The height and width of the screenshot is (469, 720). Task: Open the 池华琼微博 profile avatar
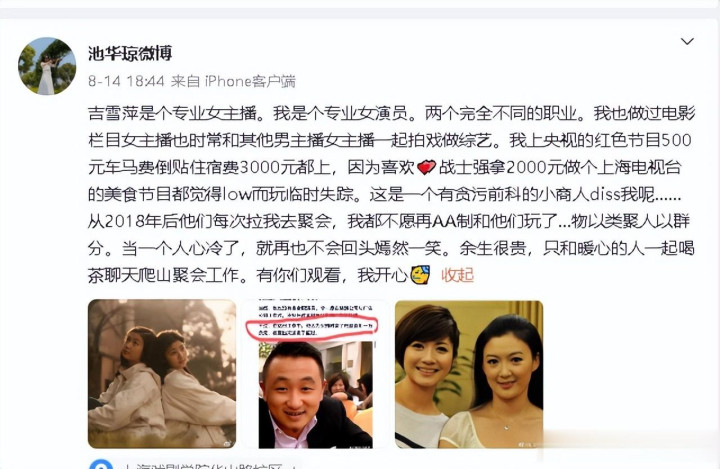[47, 66]
